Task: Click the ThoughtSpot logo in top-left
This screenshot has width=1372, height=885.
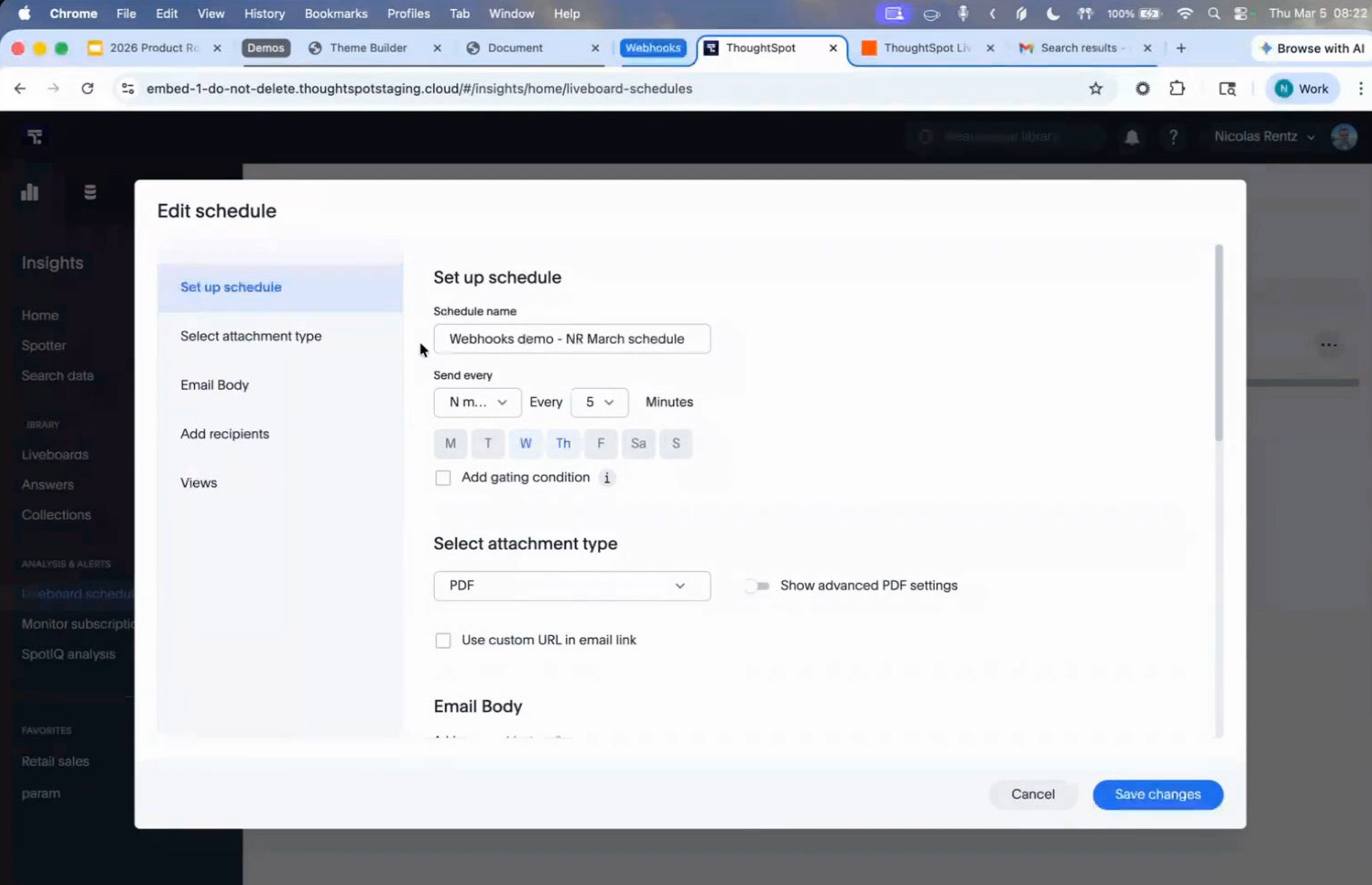Action: pos(35,137)
